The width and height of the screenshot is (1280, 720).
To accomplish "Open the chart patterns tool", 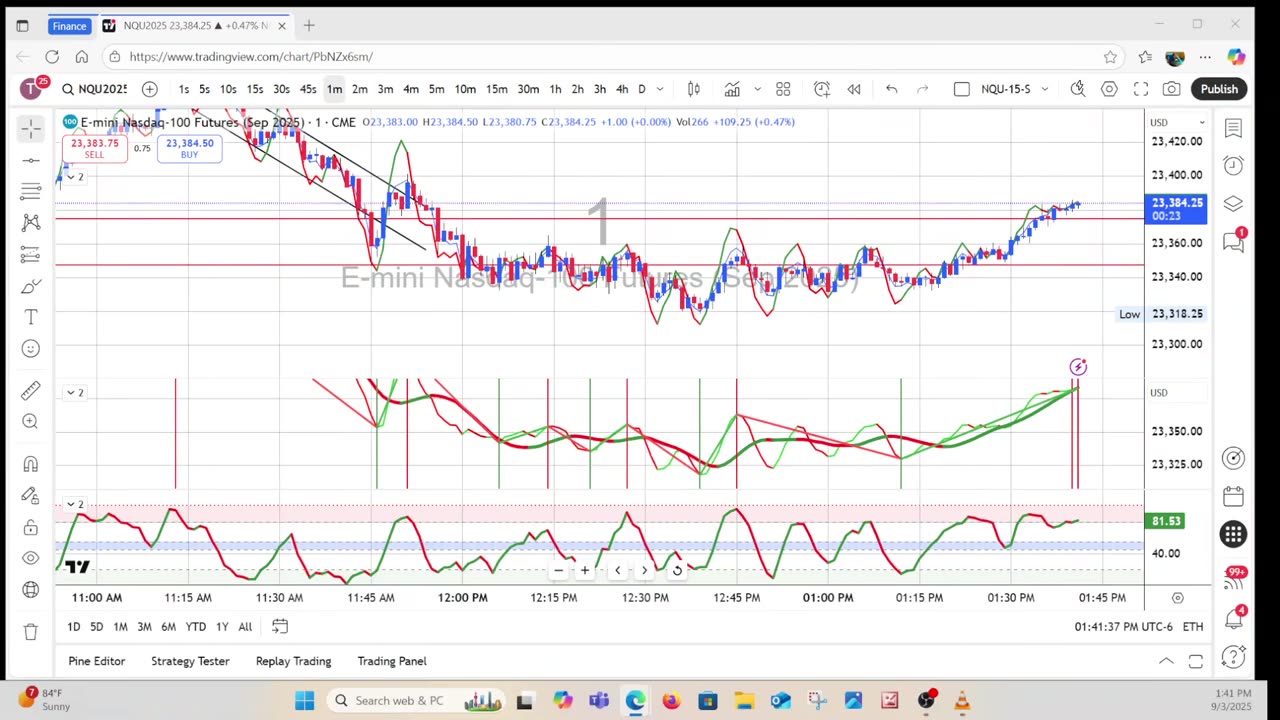I will tap(31, 222).
